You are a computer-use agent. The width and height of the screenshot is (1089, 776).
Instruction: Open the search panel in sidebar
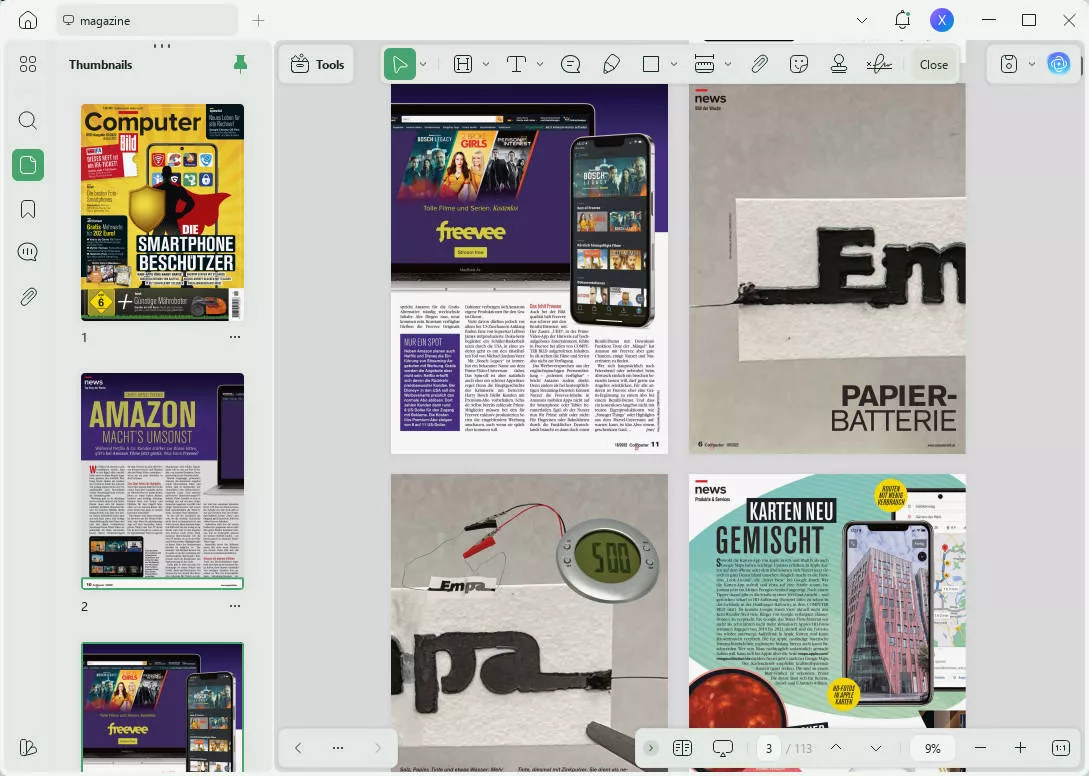(x=28, y=121)
